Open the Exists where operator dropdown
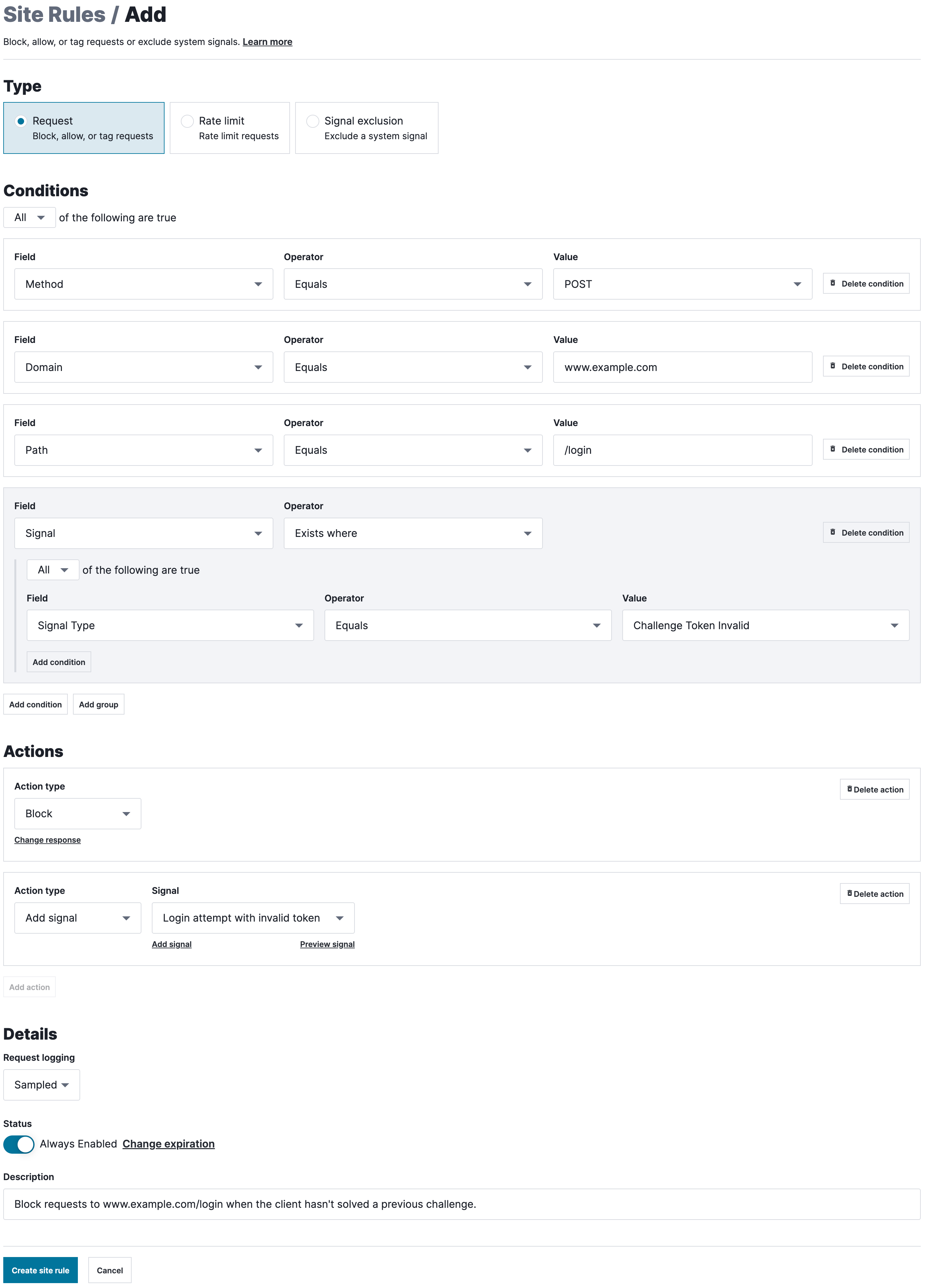925x1288 pixels. click(412, 533)
